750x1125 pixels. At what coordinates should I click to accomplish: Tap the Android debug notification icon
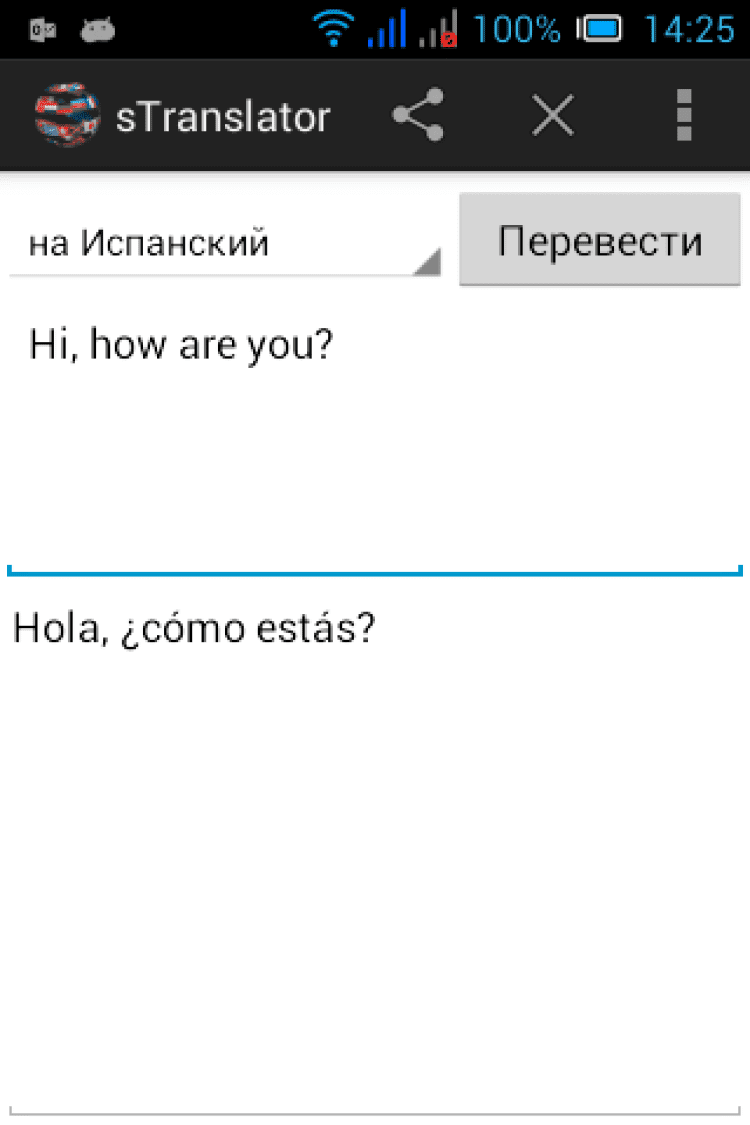pos(97,31)
